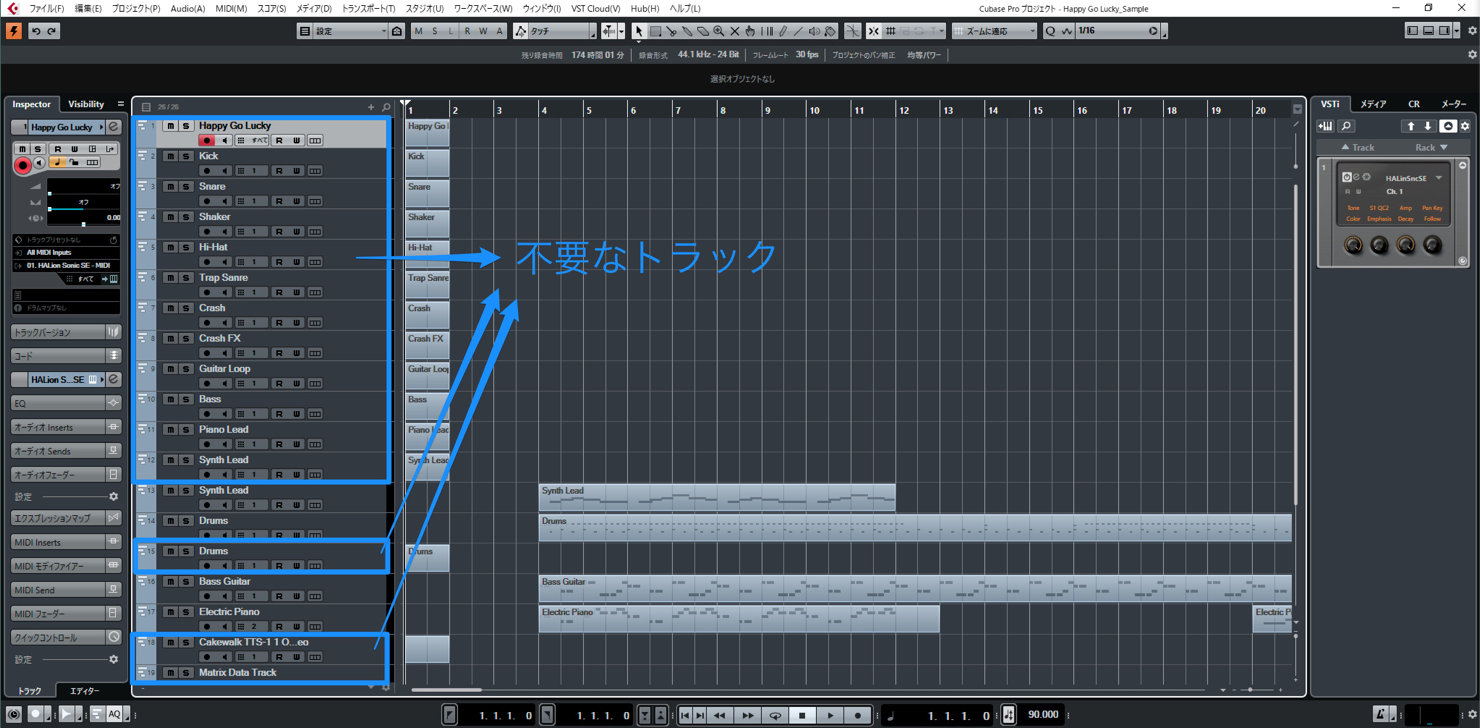Click the transport Play button

pos(830,715)
